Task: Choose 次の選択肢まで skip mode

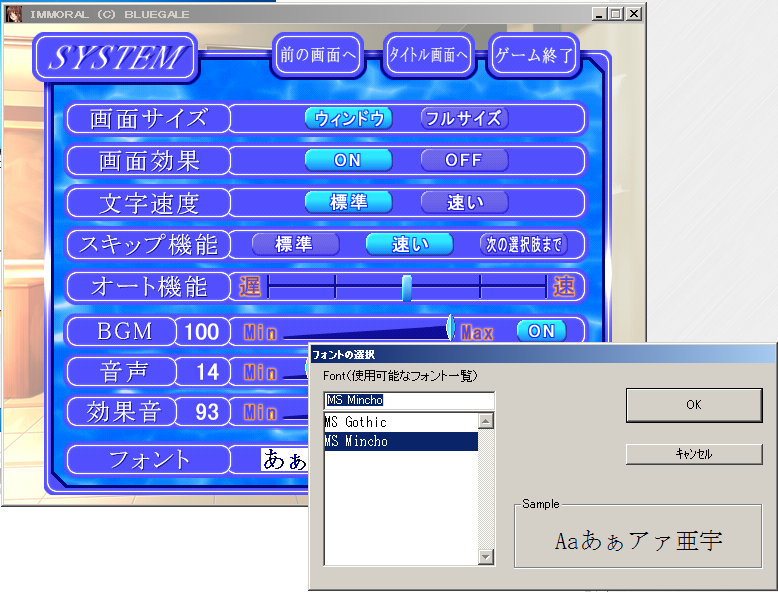Action: tap(523, 244)
